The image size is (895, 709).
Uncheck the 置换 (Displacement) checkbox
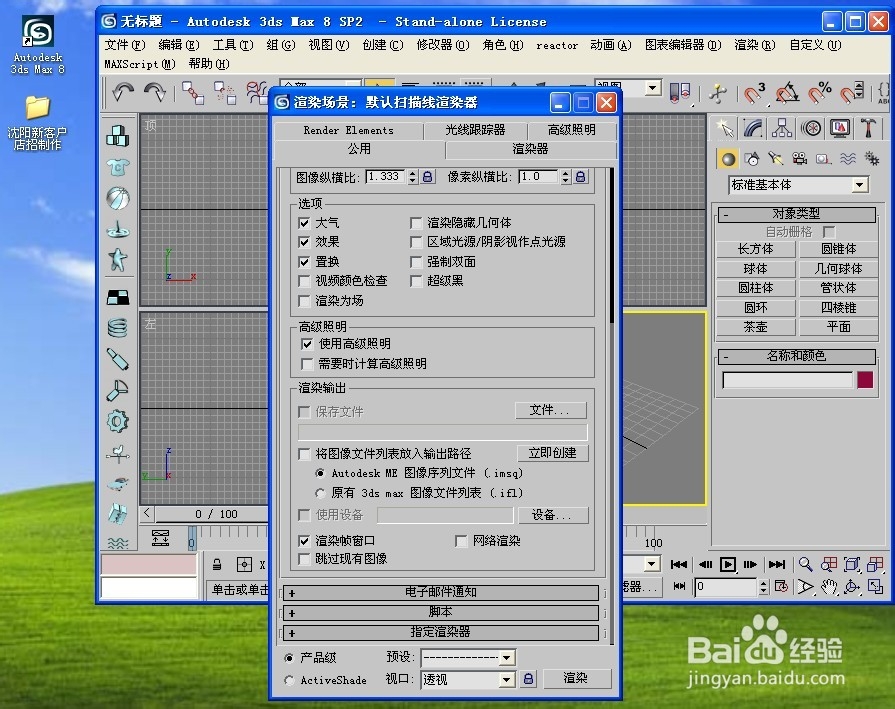point(304,262)
